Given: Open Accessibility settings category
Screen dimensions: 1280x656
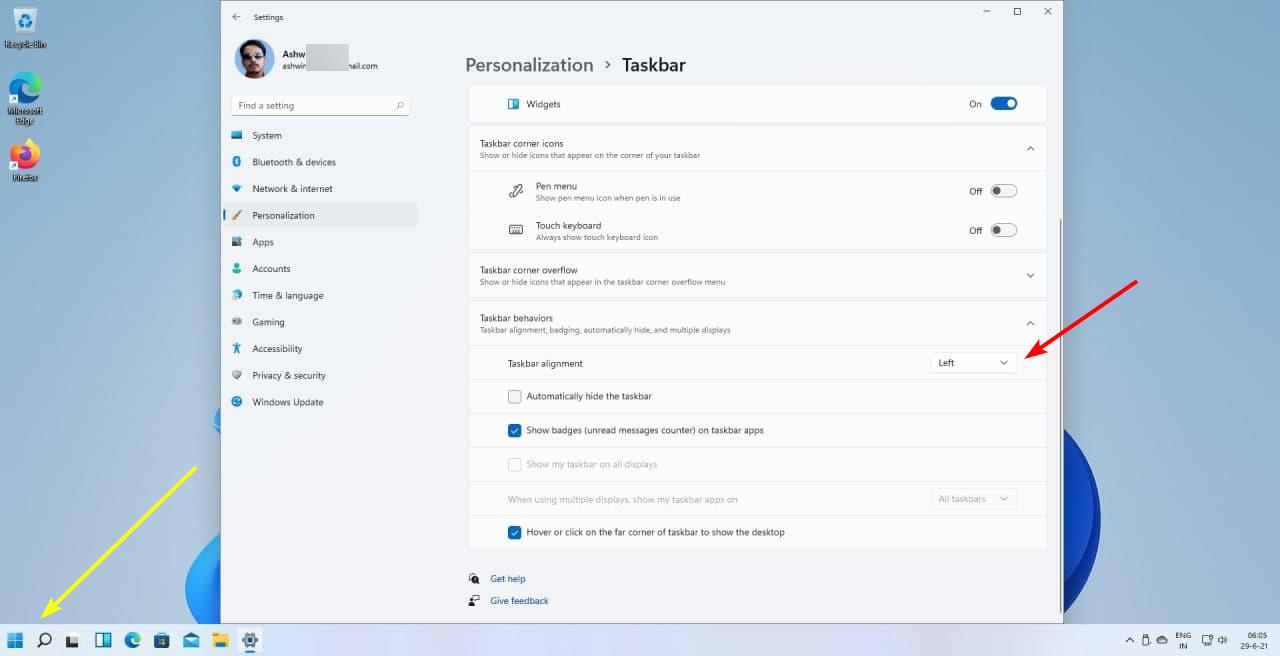Looking at the screenshot, I should (320, 348).
